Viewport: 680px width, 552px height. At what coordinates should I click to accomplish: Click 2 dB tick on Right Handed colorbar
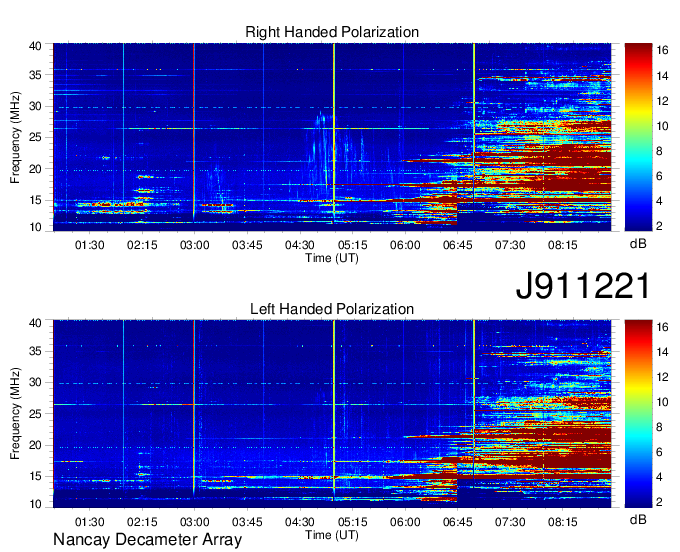659,226
